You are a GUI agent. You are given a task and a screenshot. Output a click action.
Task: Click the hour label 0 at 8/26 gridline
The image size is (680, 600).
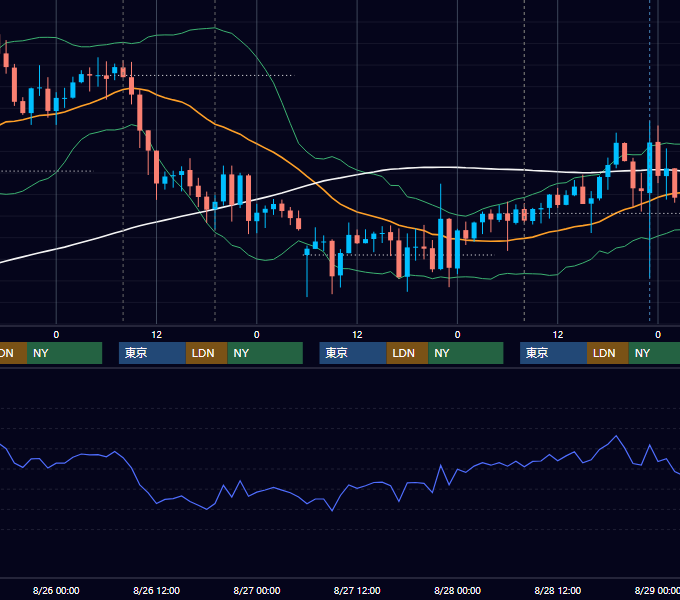[56, 335]
